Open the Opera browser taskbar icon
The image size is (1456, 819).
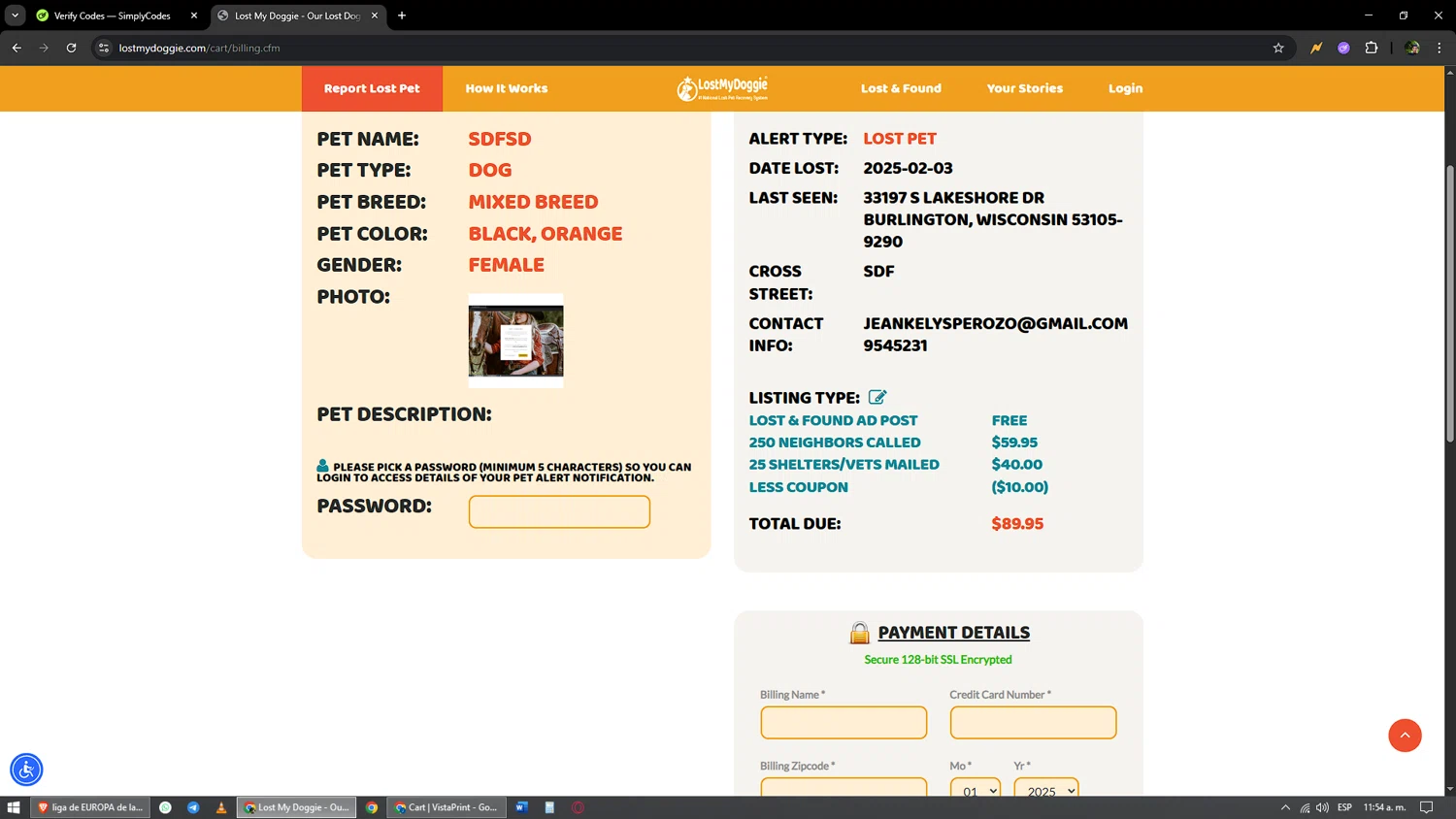[578, 807]
